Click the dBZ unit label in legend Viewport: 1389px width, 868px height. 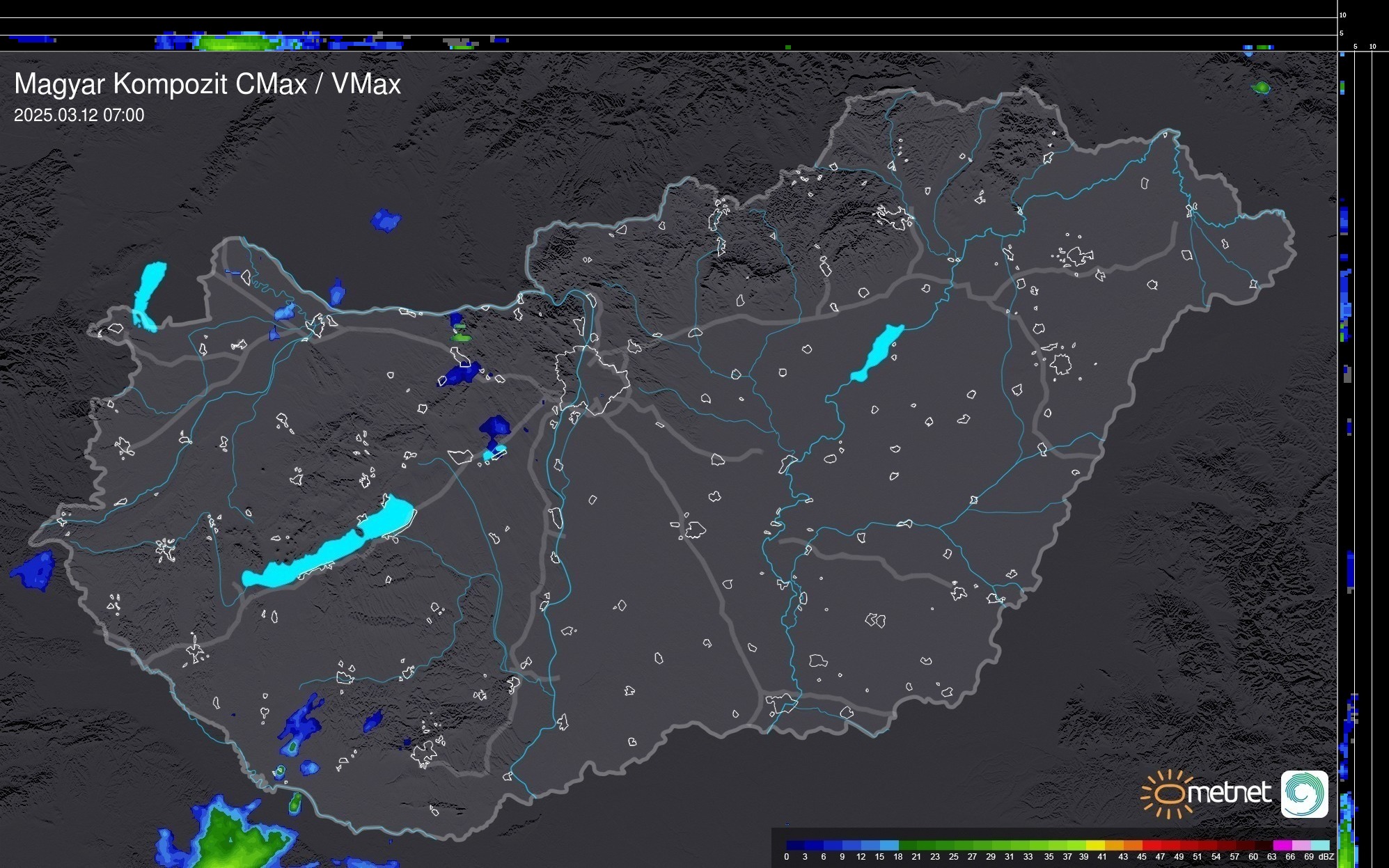point(1326,857)
